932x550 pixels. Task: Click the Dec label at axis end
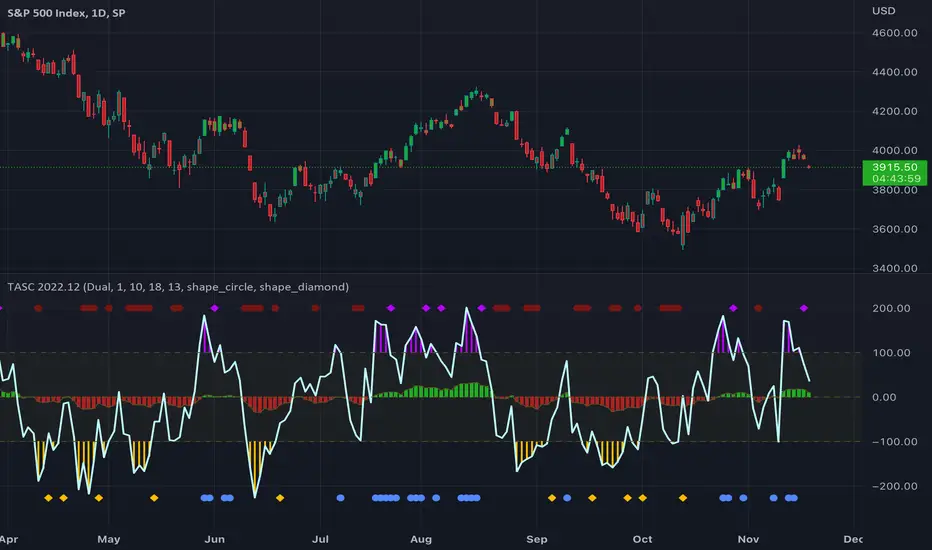pyautogui.click(x=853, y=539)
